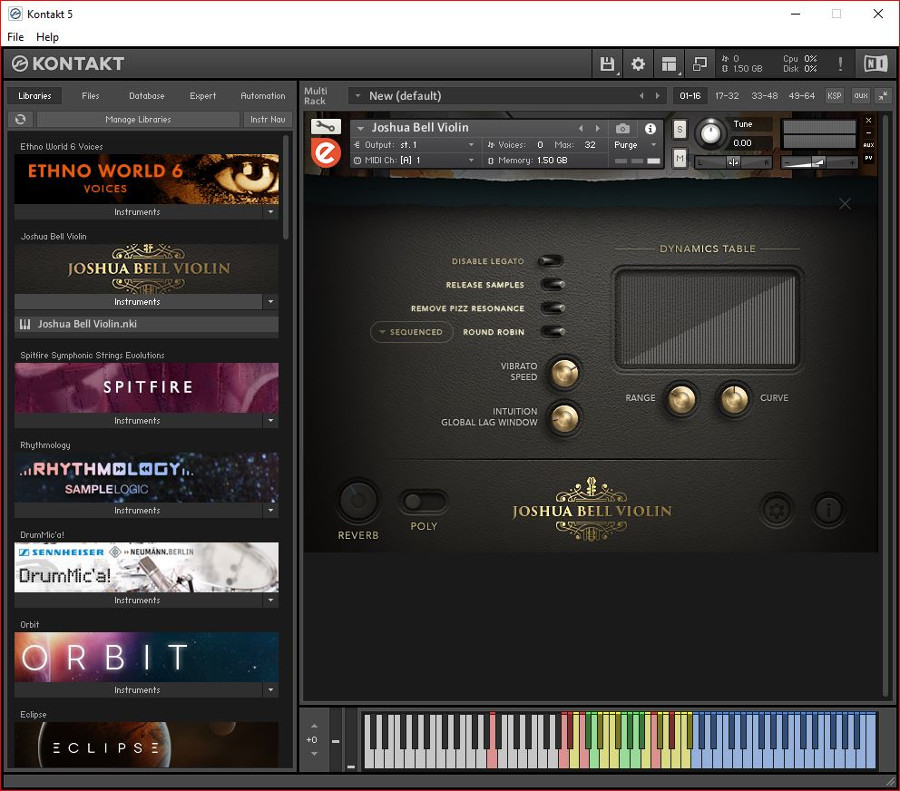Toggle the Reverb power button
The image size is (900, 791).
[358, 501]
